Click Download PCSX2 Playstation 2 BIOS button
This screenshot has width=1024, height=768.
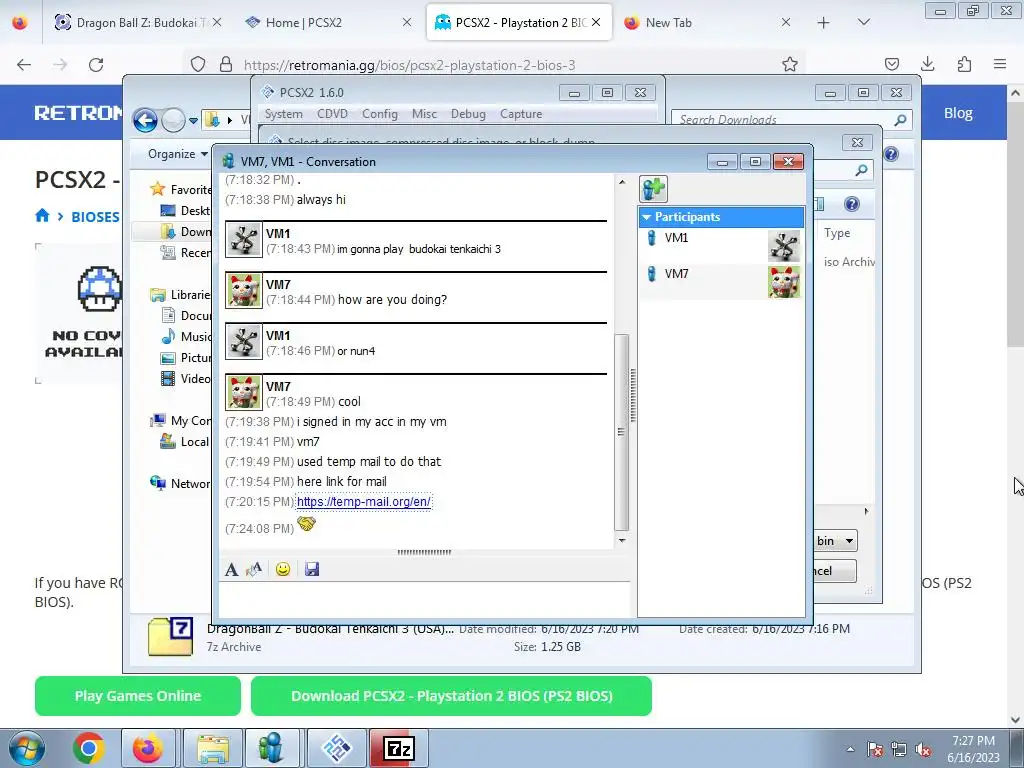[451, 696]
